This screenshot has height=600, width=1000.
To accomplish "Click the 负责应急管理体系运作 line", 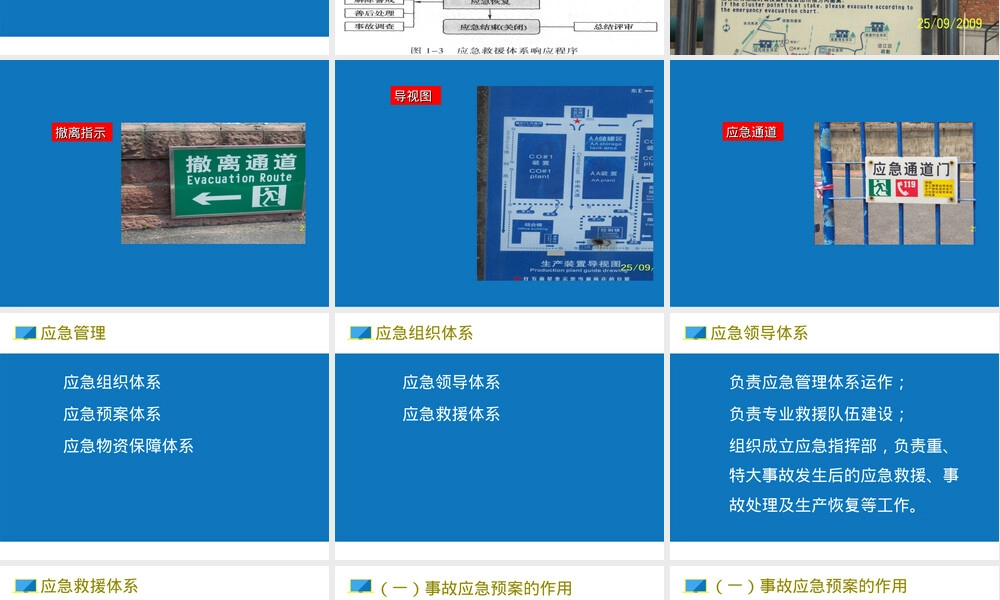I will 818,383.
